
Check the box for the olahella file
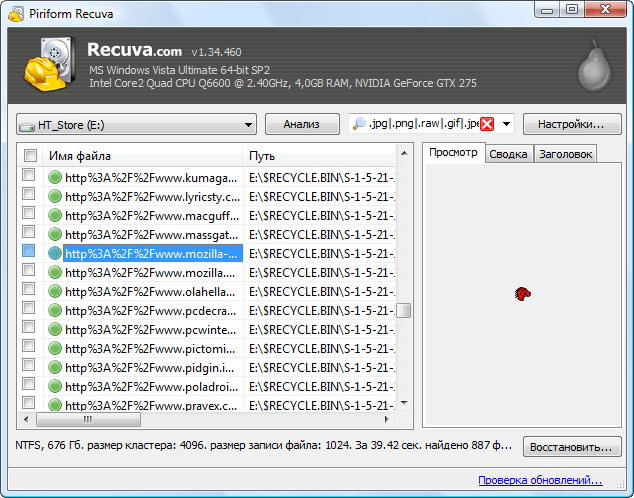coord(29,289)
